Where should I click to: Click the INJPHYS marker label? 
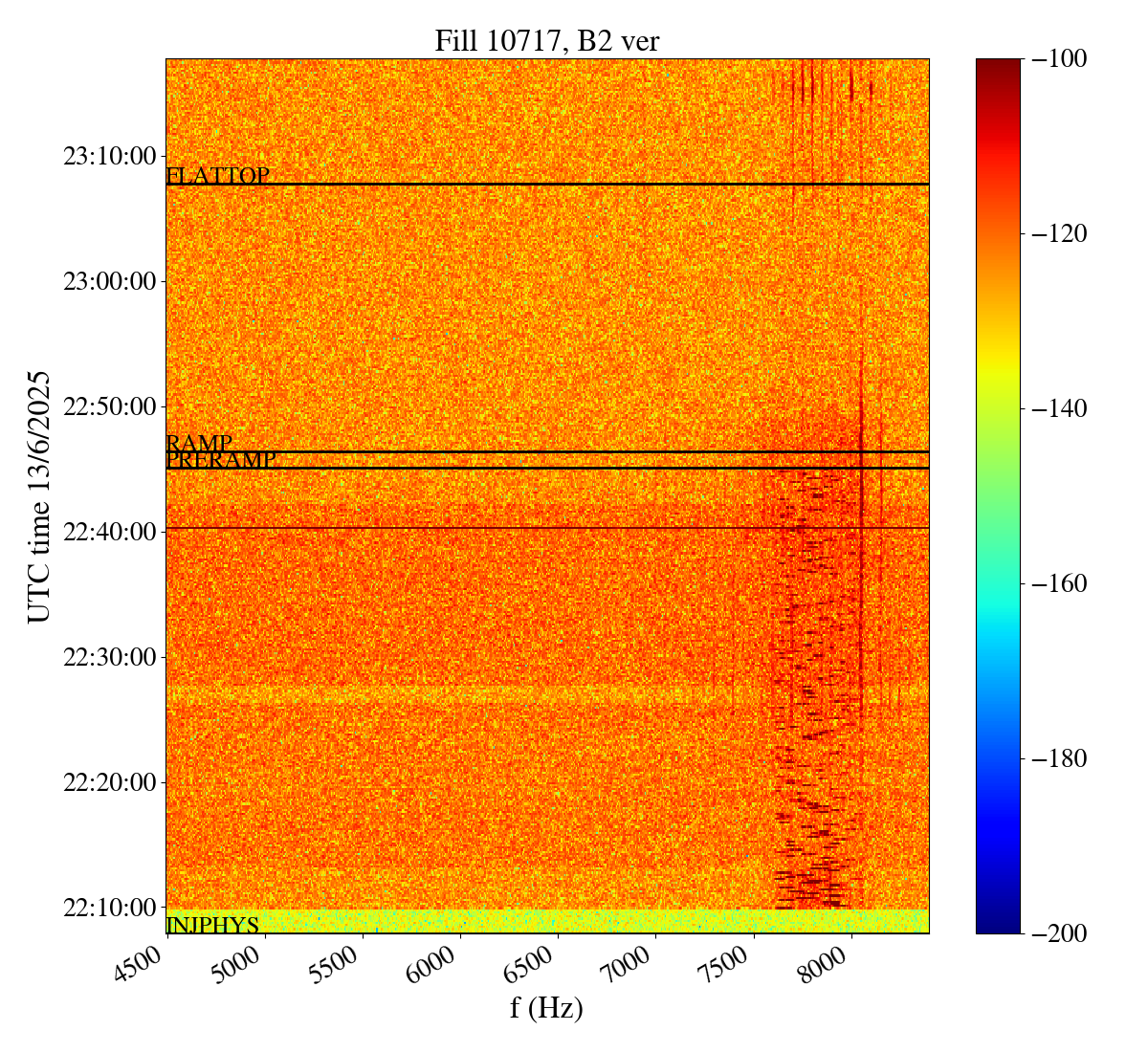tap(212, 925)
